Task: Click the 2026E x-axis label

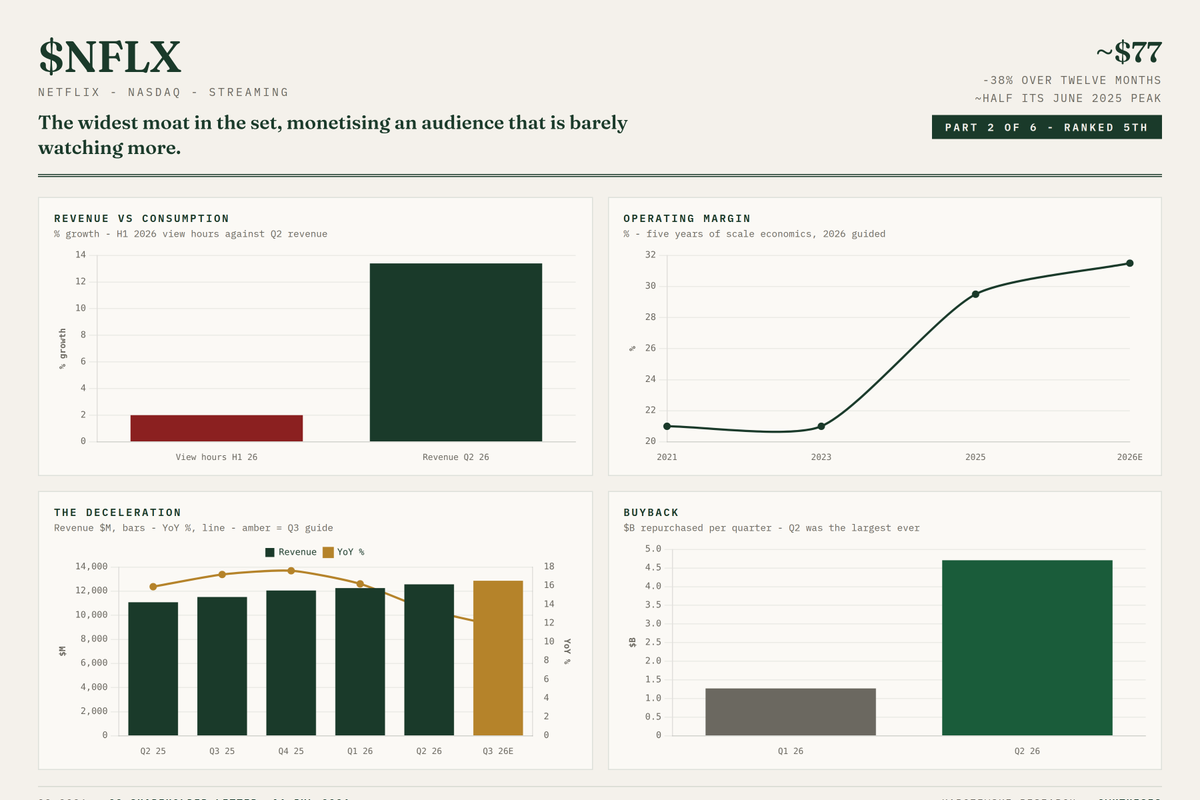Action: click(1129, 457)
